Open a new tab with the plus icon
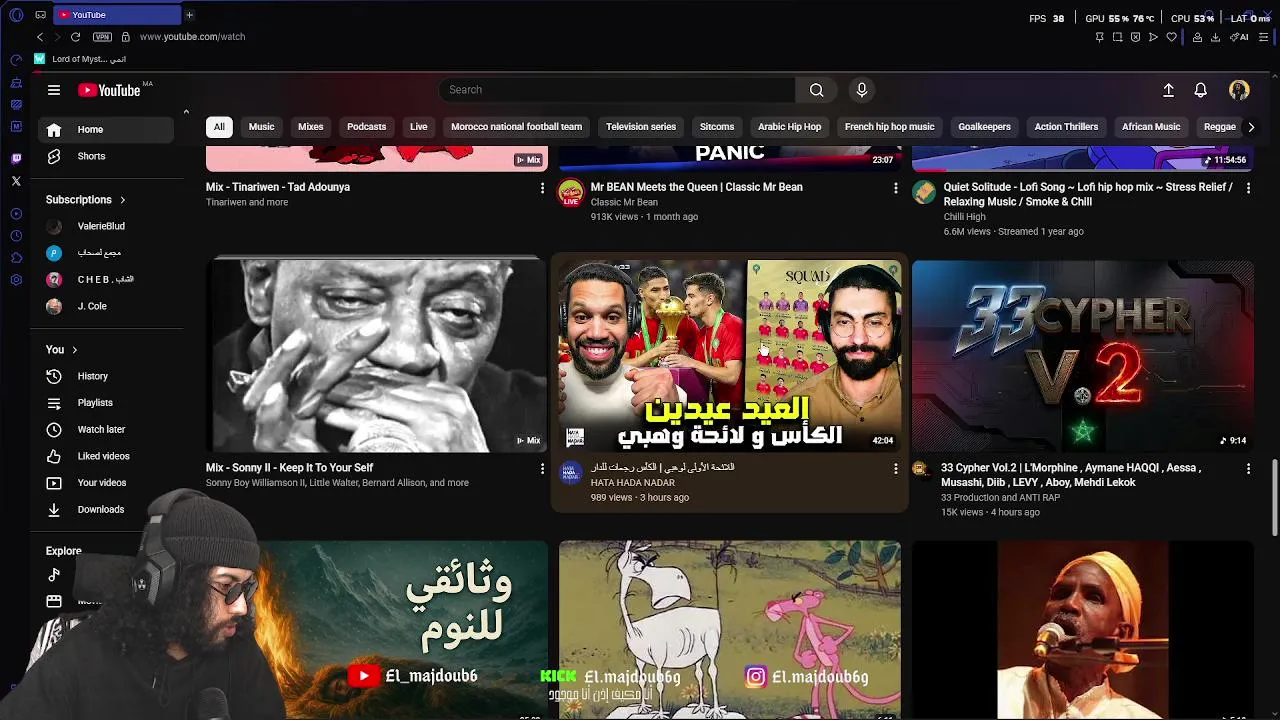The height and width of the screenshot is (720, 1280). click(189, 15)
